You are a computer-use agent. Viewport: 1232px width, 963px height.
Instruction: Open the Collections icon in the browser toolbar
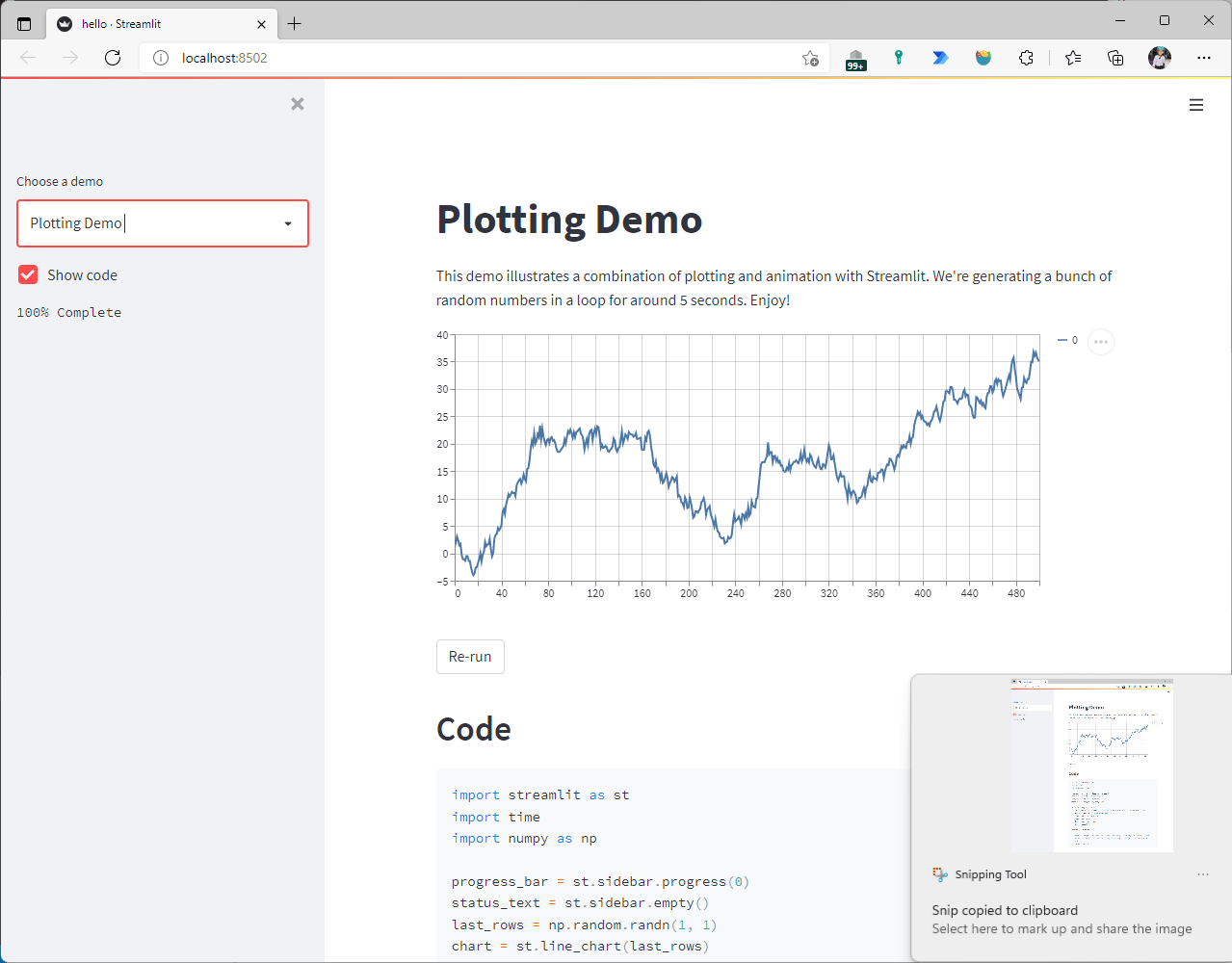click(x=1114, y=58)
